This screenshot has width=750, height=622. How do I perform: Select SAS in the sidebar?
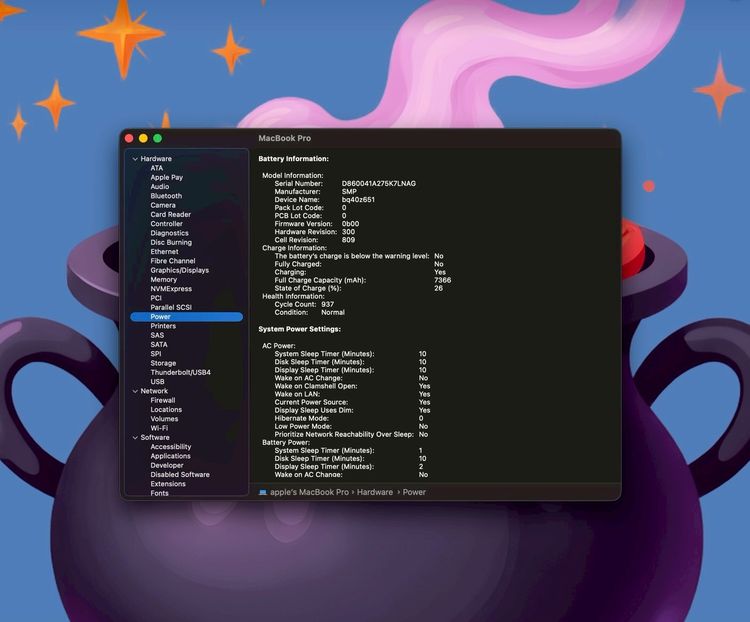157,335
